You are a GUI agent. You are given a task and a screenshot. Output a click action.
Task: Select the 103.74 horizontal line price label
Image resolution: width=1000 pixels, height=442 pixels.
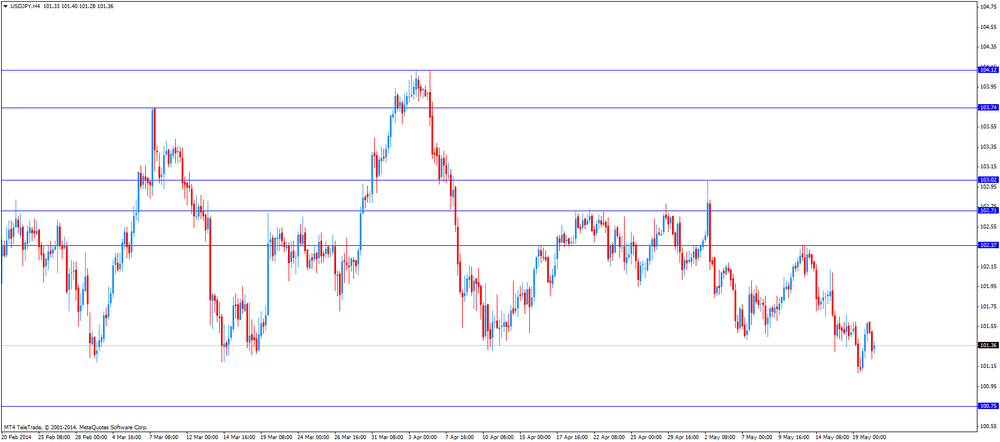pyautogui.click(x=988, y=108)
